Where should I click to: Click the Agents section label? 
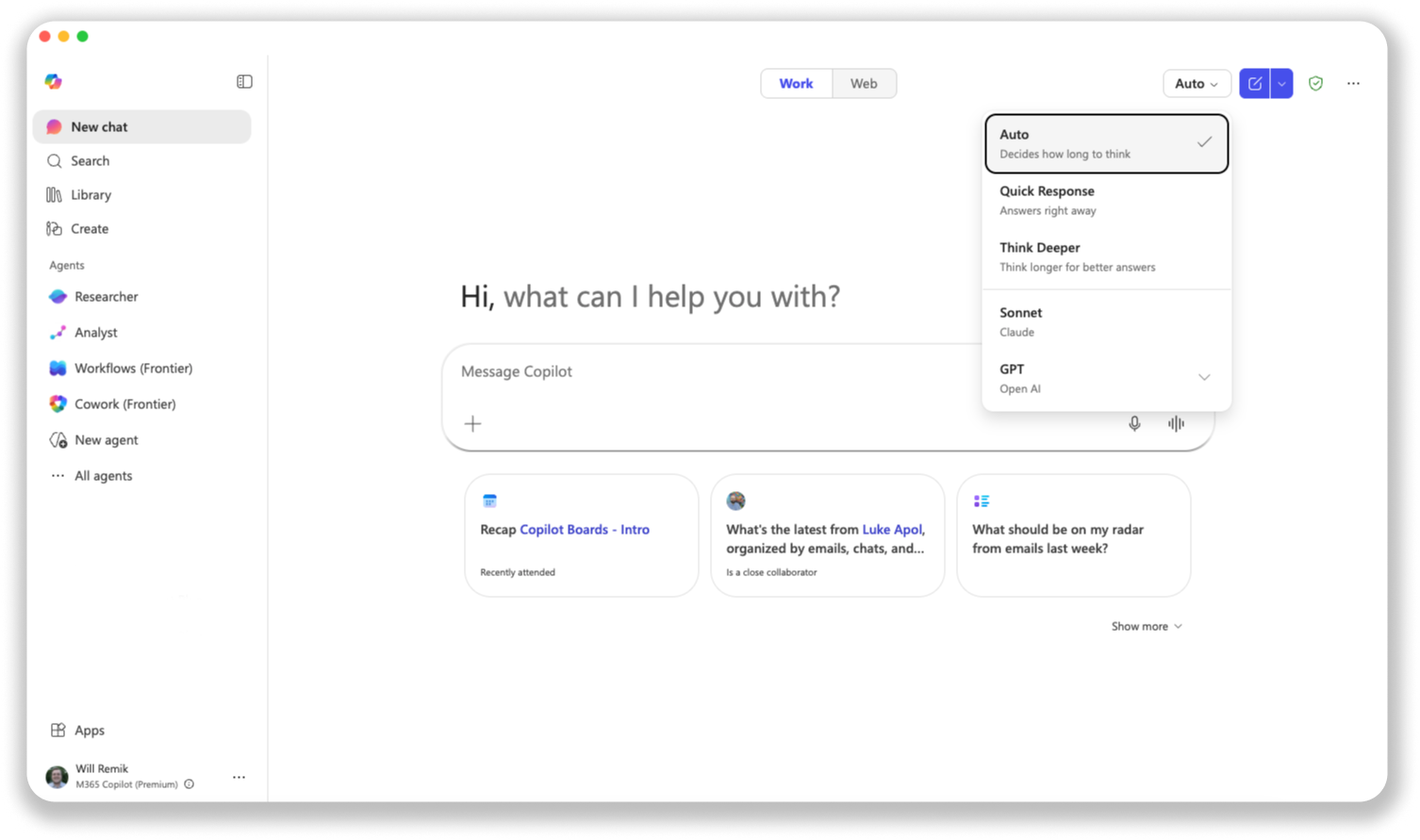[67, 266]
